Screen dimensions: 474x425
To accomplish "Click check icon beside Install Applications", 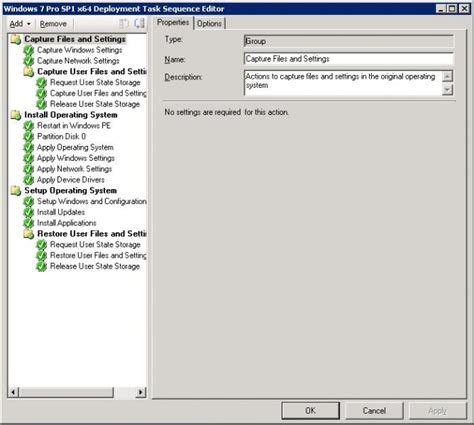I will pyautogui.click(x=29, y=223).
